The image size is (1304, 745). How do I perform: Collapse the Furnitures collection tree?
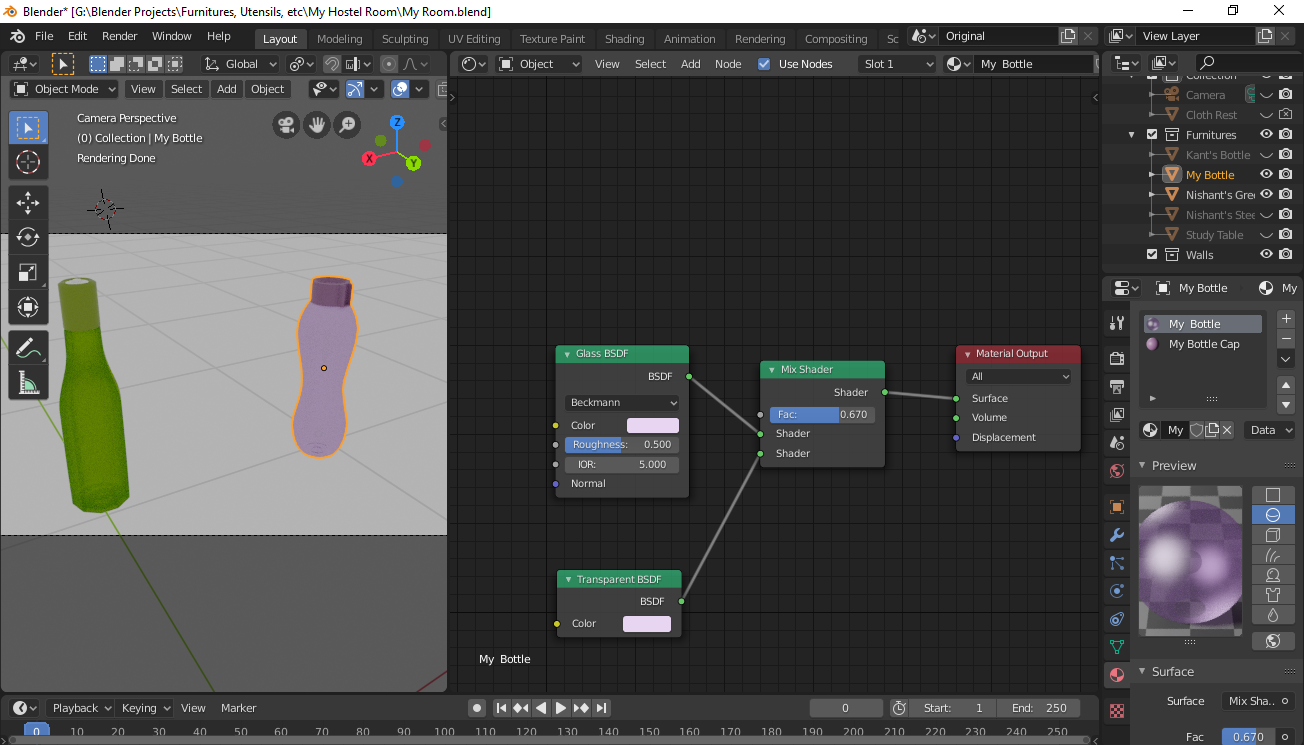coord(1132,135)
